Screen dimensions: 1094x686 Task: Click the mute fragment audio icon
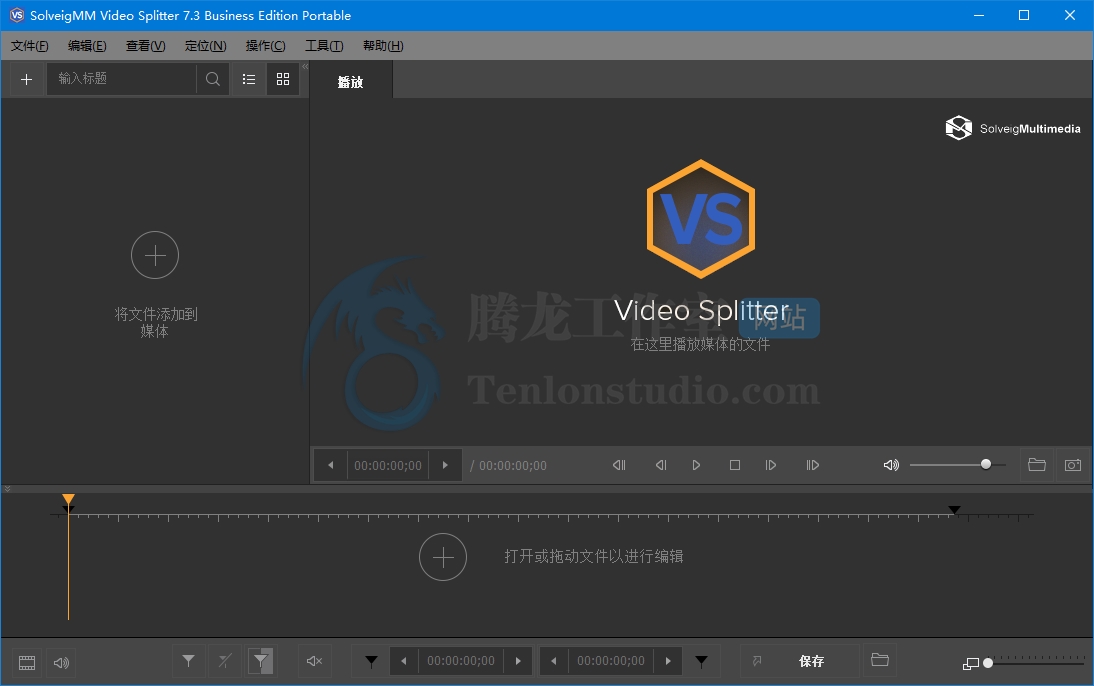pyautogui.click(x=315, y=661)
